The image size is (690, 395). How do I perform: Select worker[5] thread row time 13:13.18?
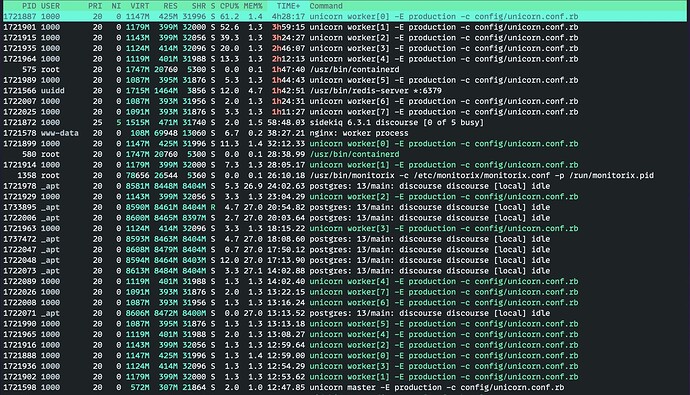point(345,324)
